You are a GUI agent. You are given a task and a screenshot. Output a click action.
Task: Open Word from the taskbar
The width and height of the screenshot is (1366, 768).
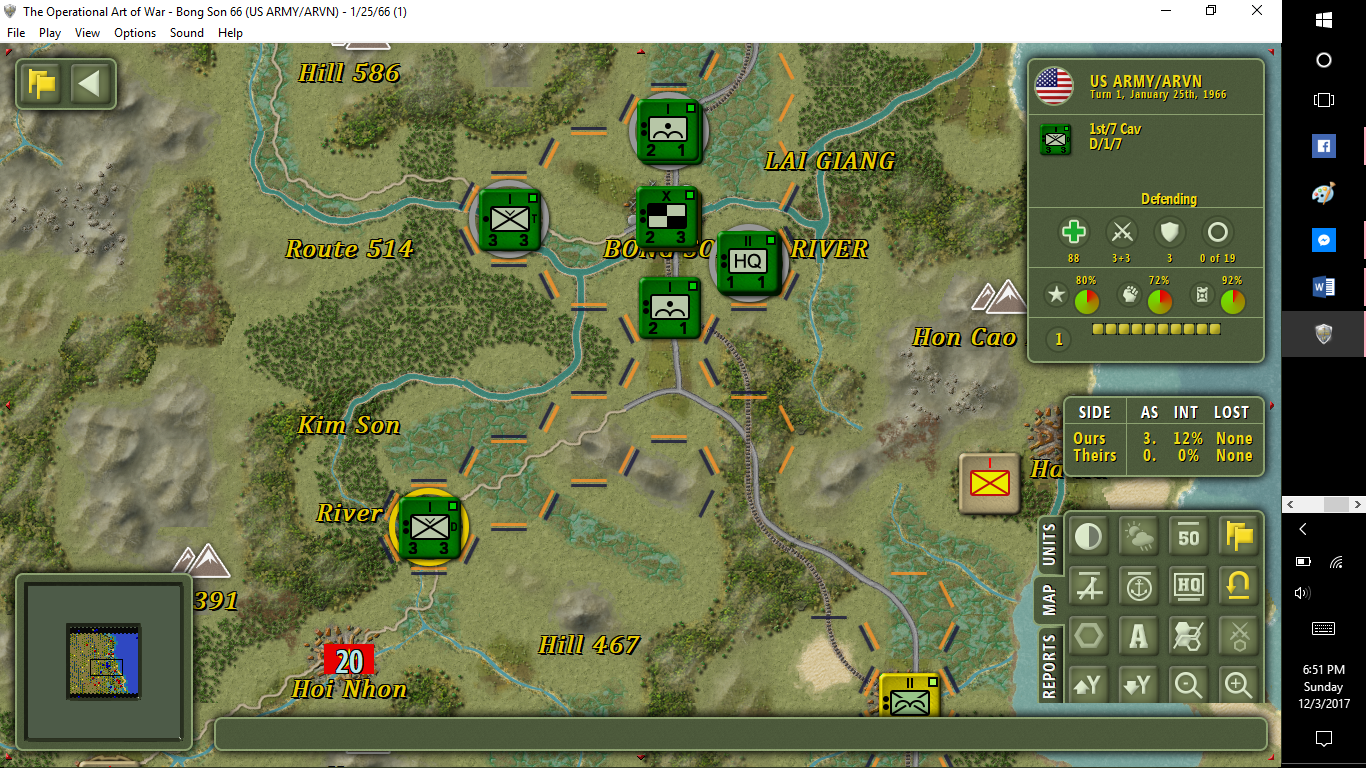coord(1324,287)
